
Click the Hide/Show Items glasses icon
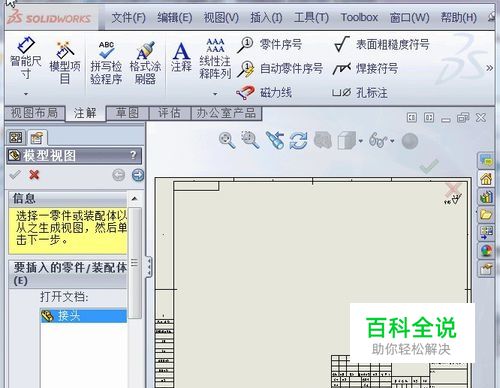378,140
